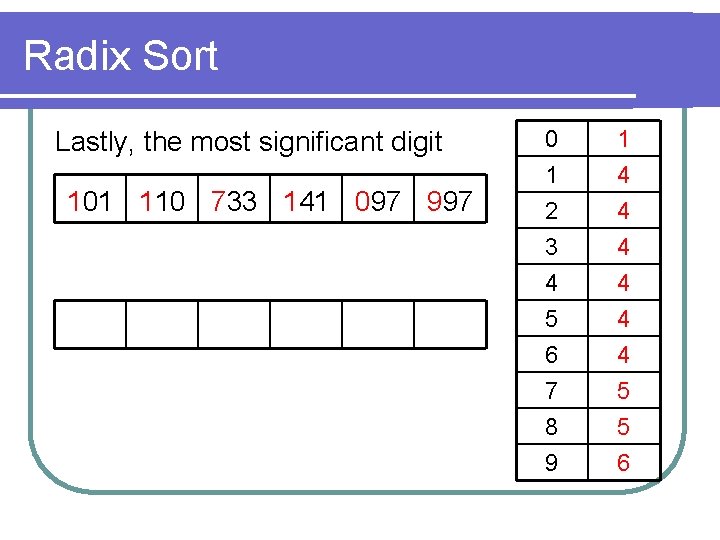
Task: Click the count value beside digit 0
Action: pyautogui.click(x=624, y=139)
